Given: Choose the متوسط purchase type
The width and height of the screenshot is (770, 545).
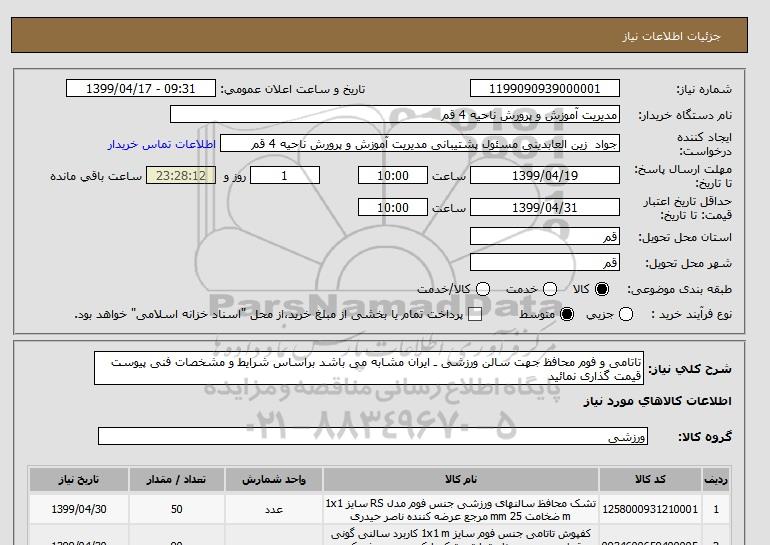Looking at the screenshot, I should pyautogui.click(x=567, y=314).
